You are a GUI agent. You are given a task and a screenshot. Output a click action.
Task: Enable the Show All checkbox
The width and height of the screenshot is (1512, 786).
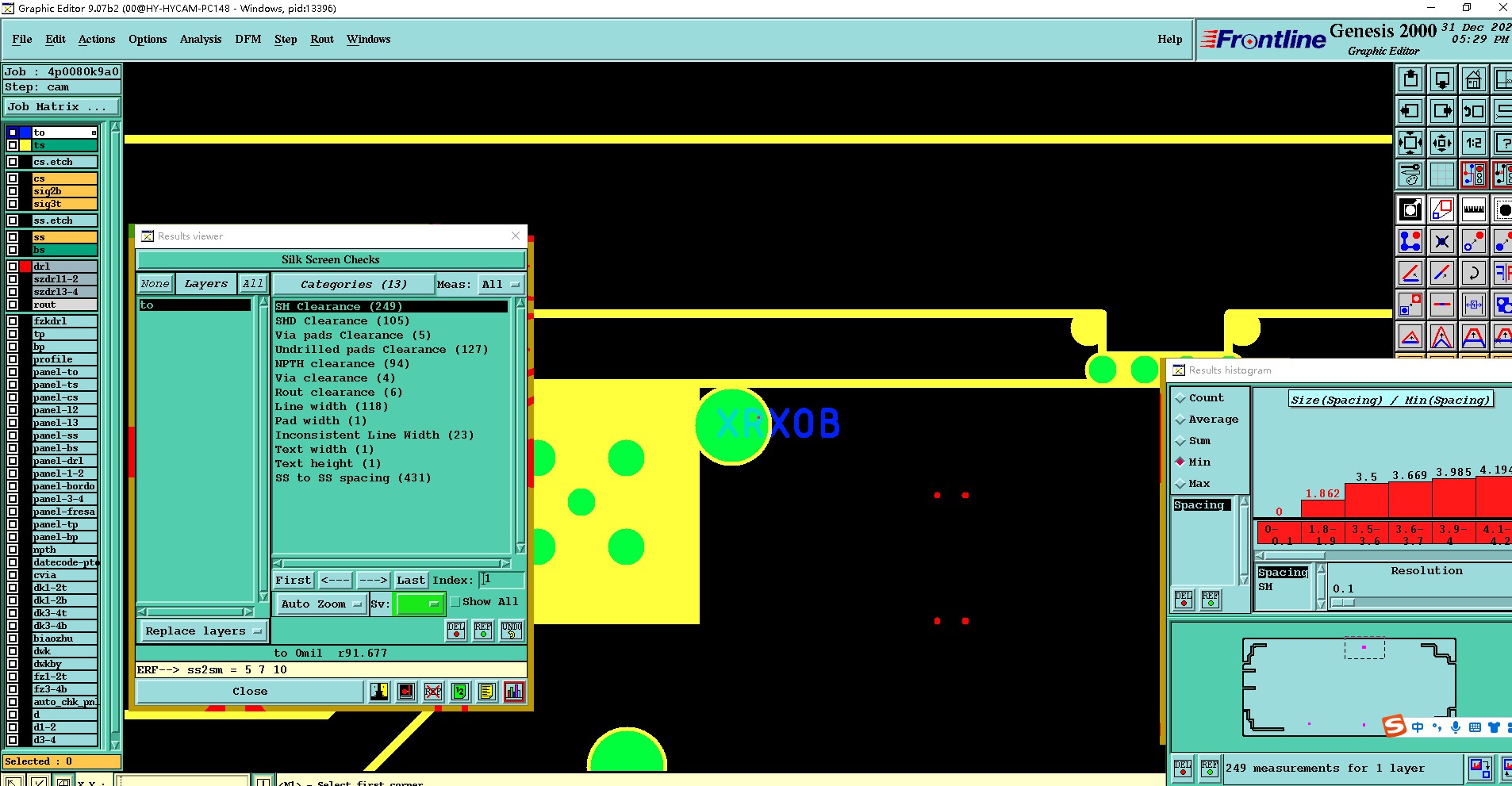tap(455, 602)
